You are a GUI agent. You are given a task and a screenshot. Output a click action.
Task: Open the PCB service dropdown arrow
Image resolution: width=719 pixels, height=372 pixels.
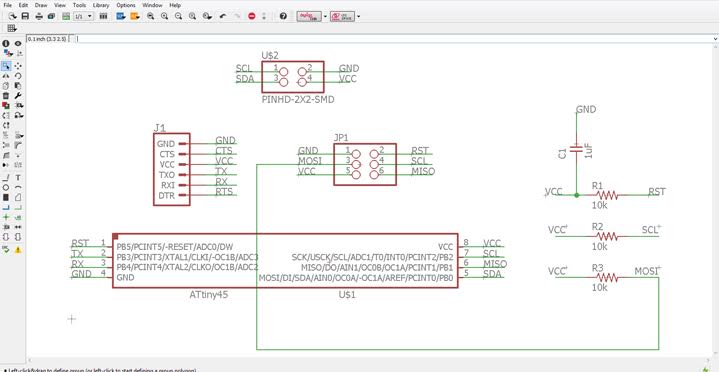click(358, 16)
